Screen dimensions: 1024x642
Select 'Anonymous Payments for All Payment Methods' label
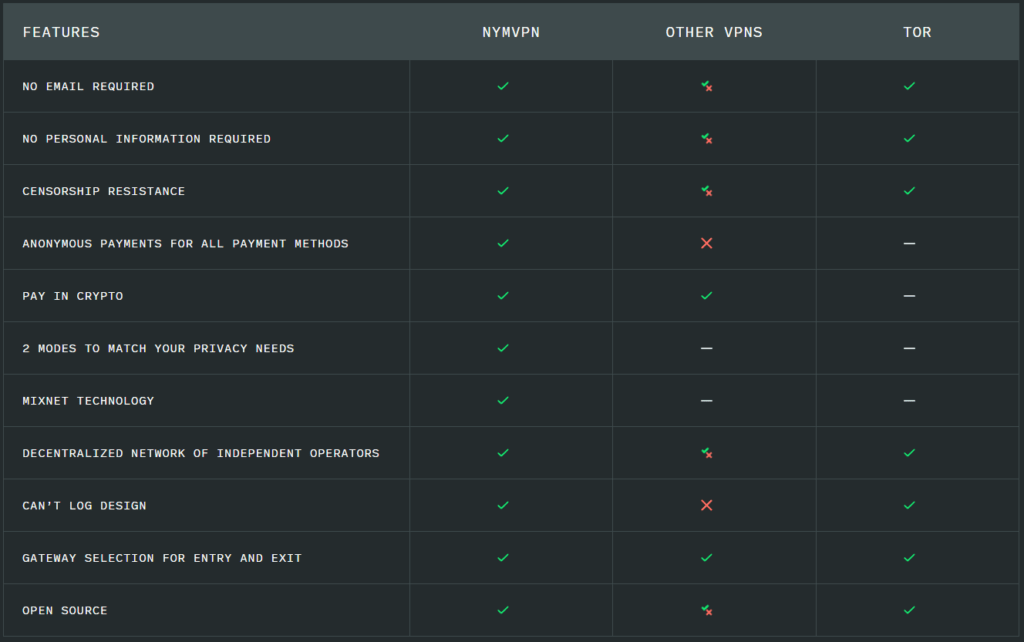tap(185, 244)
